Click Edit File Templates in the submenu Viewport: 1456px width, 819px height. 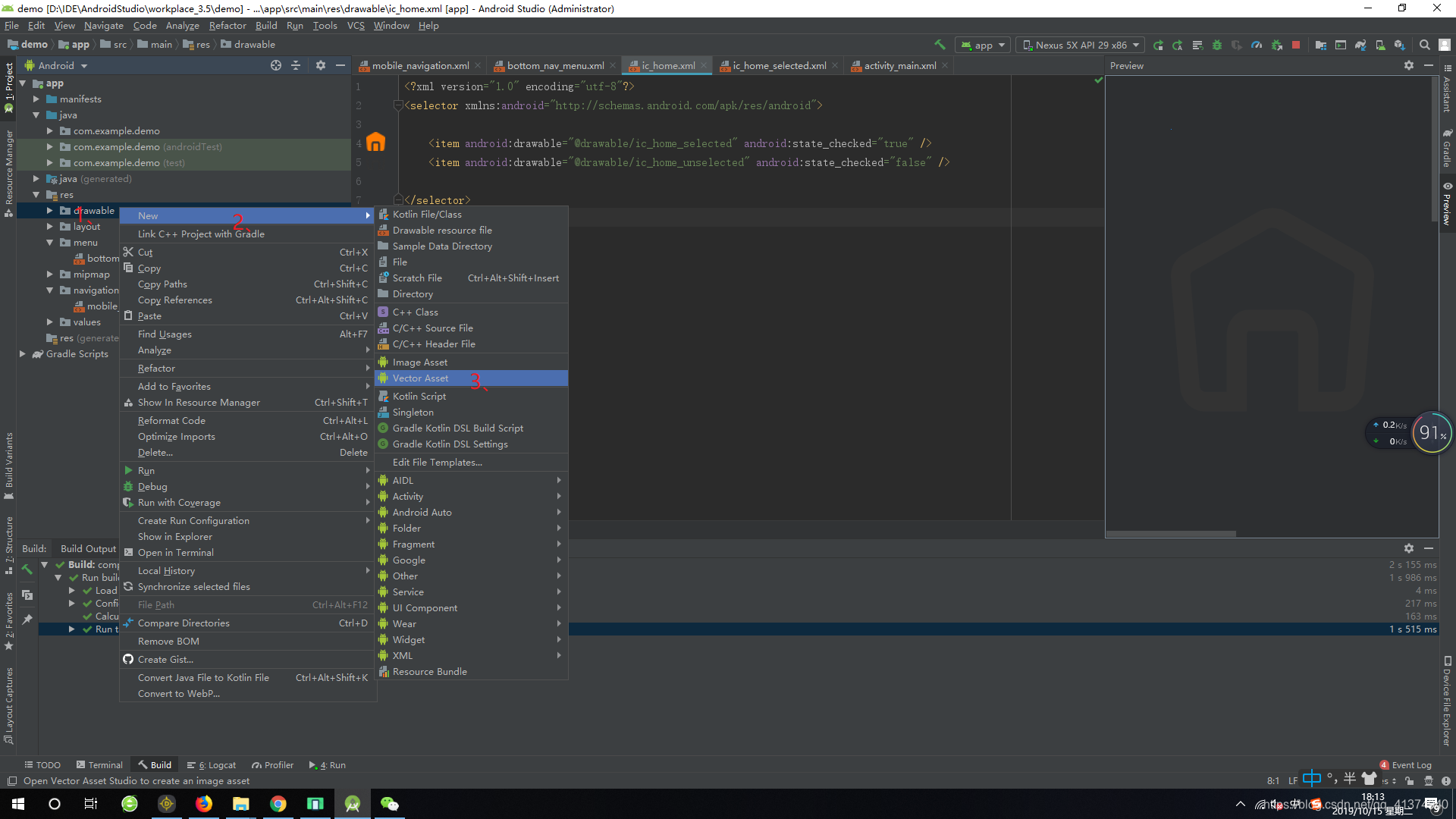tap(438, 462)
